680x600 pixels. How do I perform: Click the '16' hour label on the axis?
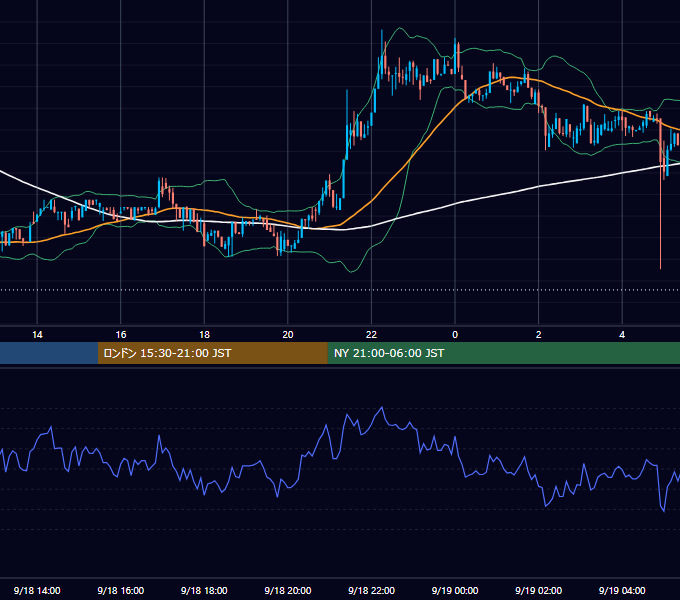pyautogui.click(x=121, y=335)
